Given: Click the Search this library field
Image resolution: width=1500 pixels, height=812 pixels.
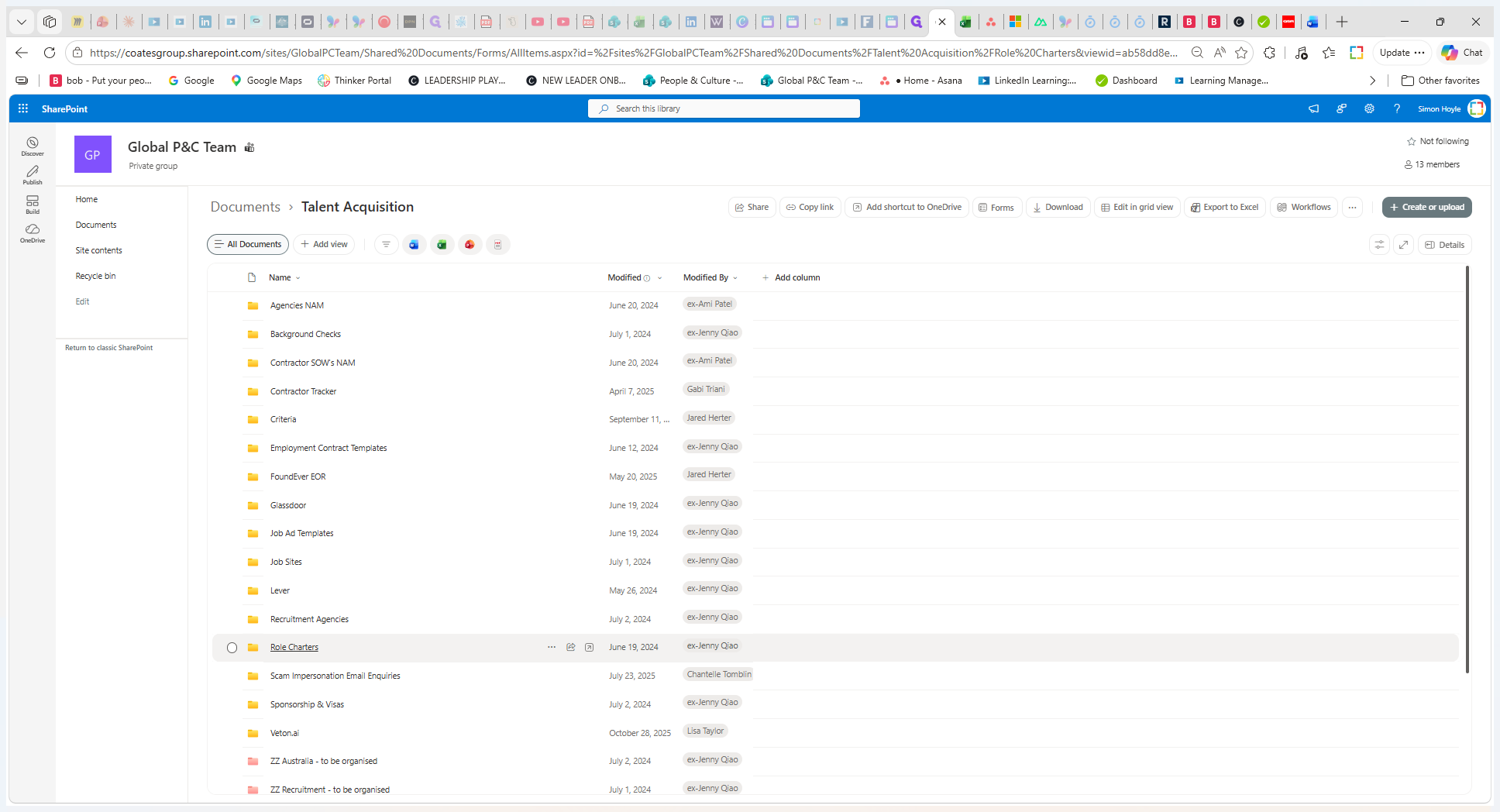Looking at the screenshot, I should [724, 108].
